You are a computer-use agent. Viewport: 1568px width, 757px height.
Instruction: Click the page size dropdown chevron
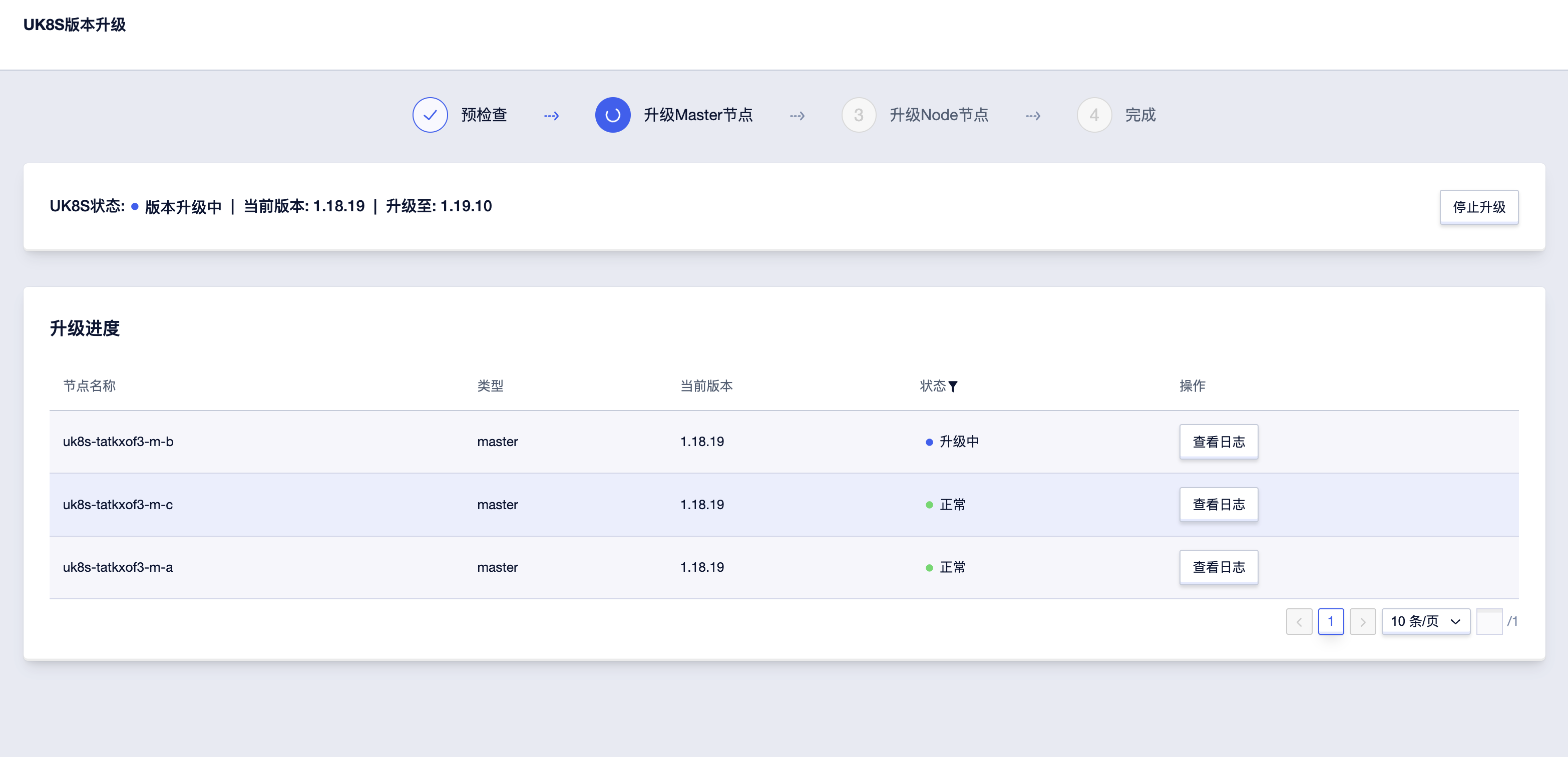click(x=1455, y=621)
